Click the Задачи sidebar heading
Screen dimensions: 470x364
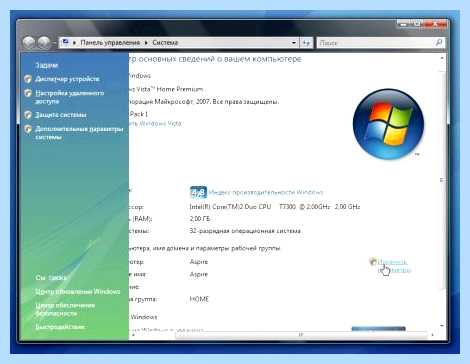click(47, 65)
